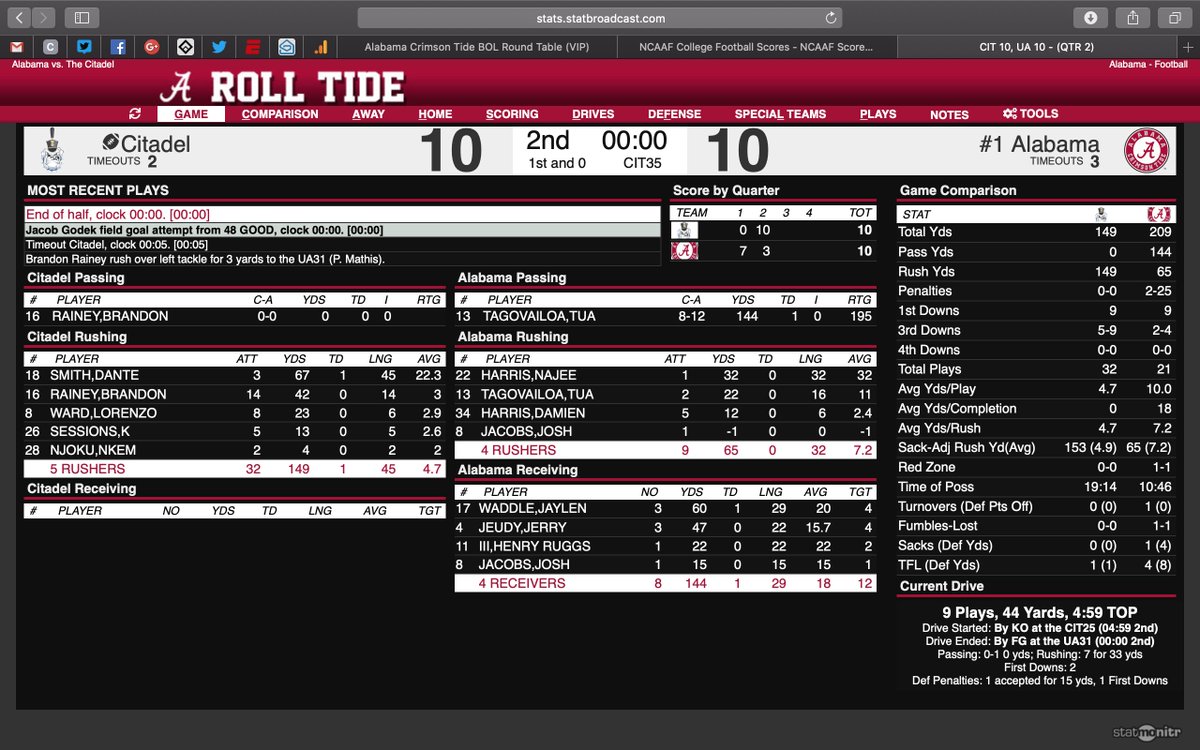Open the DEFENSE tab
1200x750 pixels.
tap(674, 114)
